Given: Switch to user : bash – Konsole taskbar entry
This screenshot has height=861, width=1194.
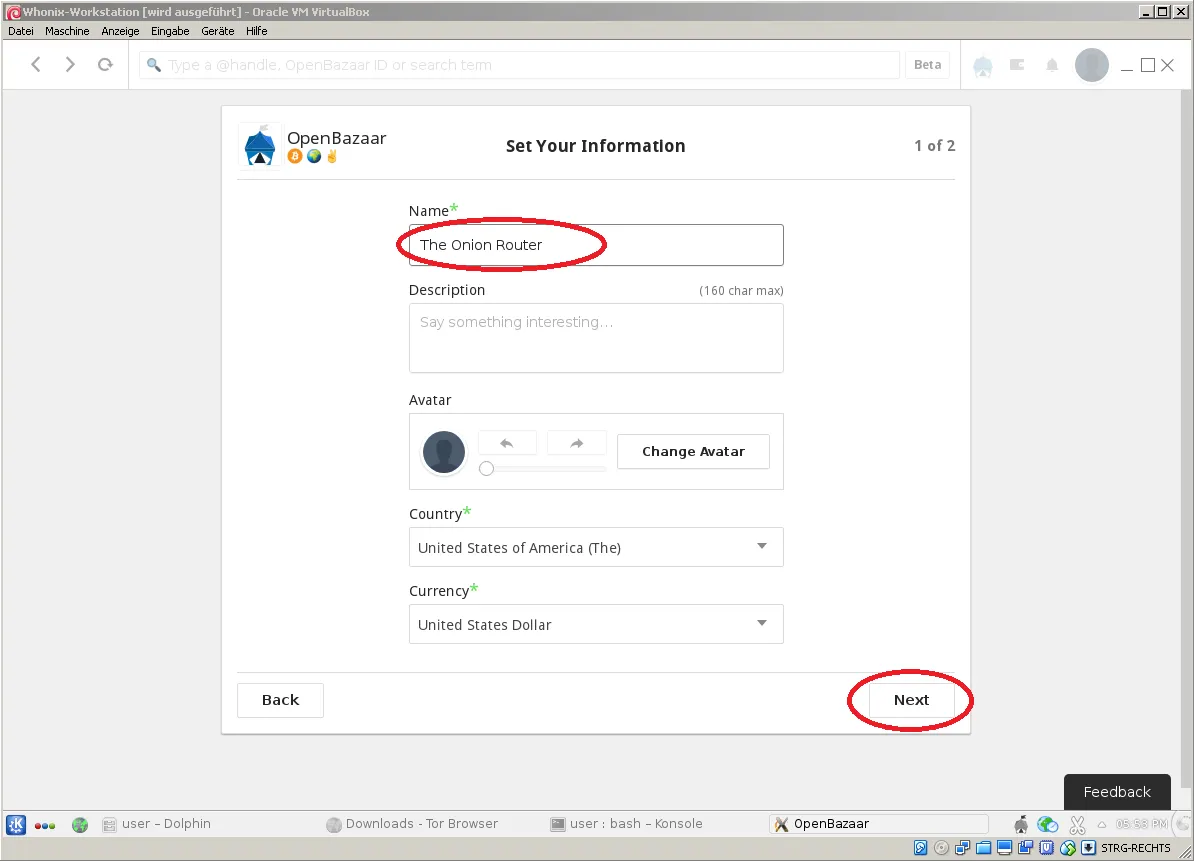Looking at the screenshot, I should tap(627, 824).
